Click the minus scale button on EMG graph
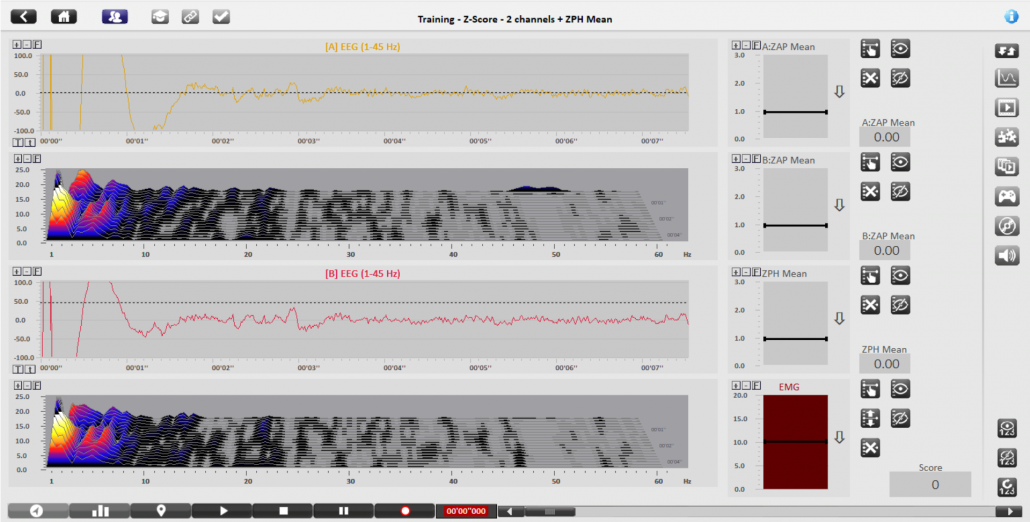 pyautogui.click(x=747, y=386)
